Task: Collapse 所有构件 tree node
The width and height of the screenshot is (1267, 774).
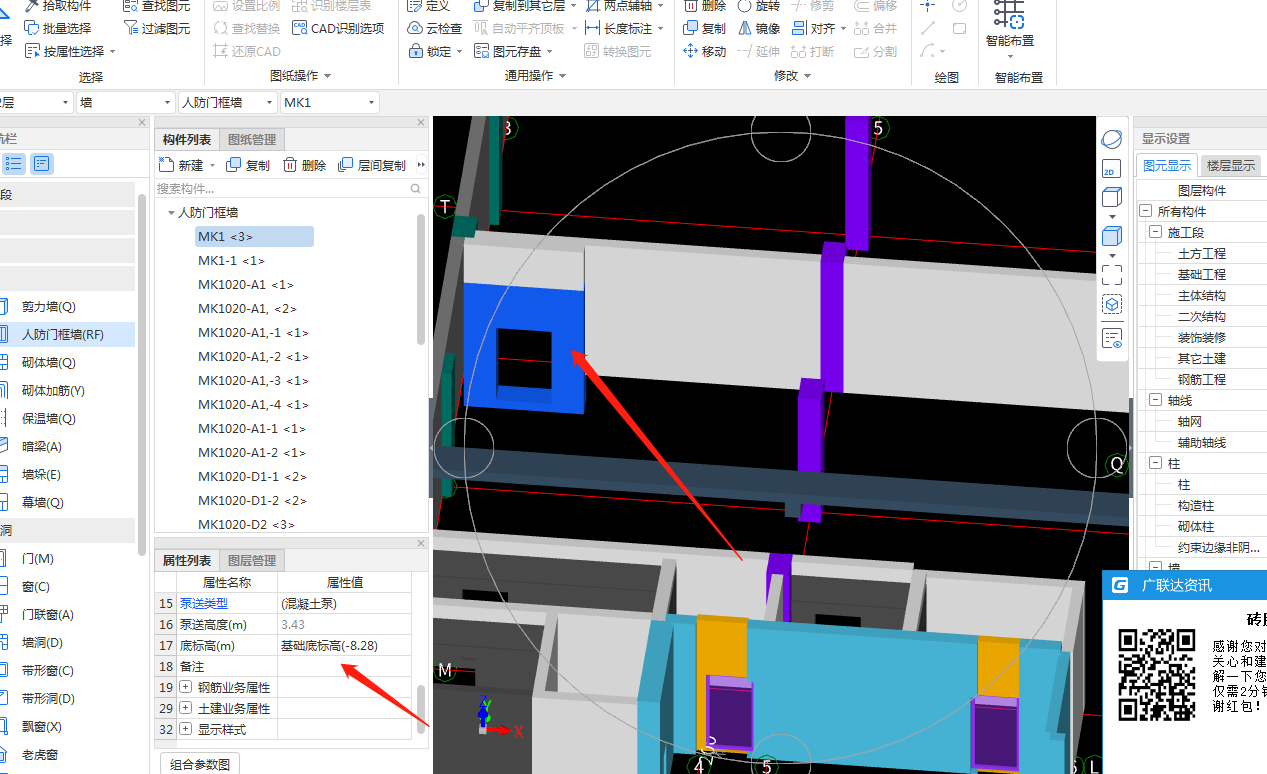Action: click(x=1146, y=211)
